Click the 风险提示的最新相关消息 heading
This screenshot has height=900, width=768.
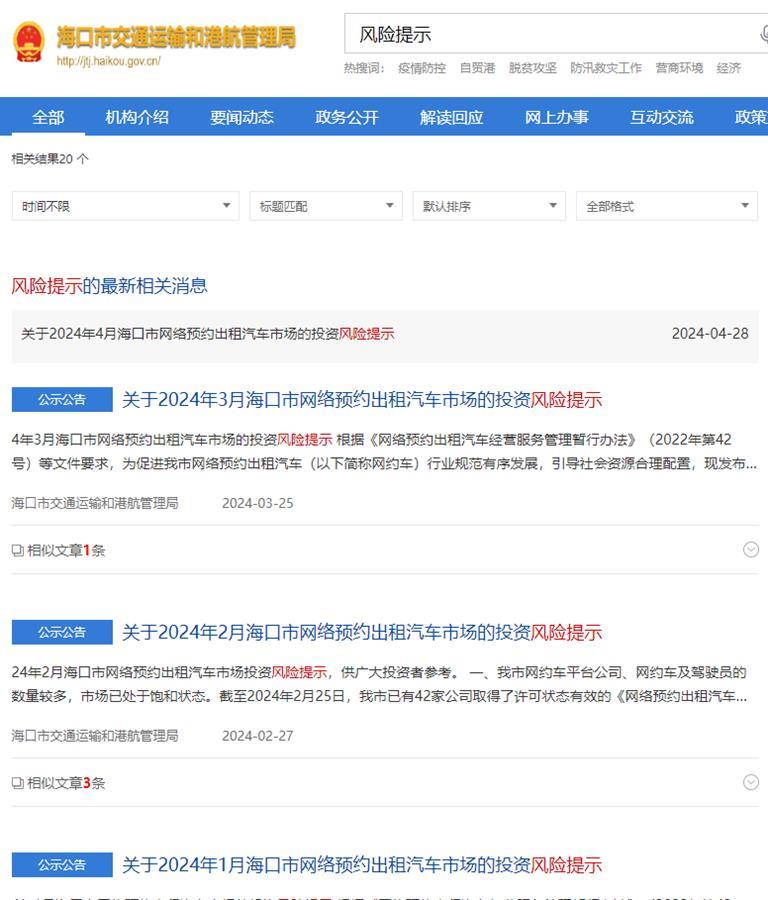tap(110, 285)
